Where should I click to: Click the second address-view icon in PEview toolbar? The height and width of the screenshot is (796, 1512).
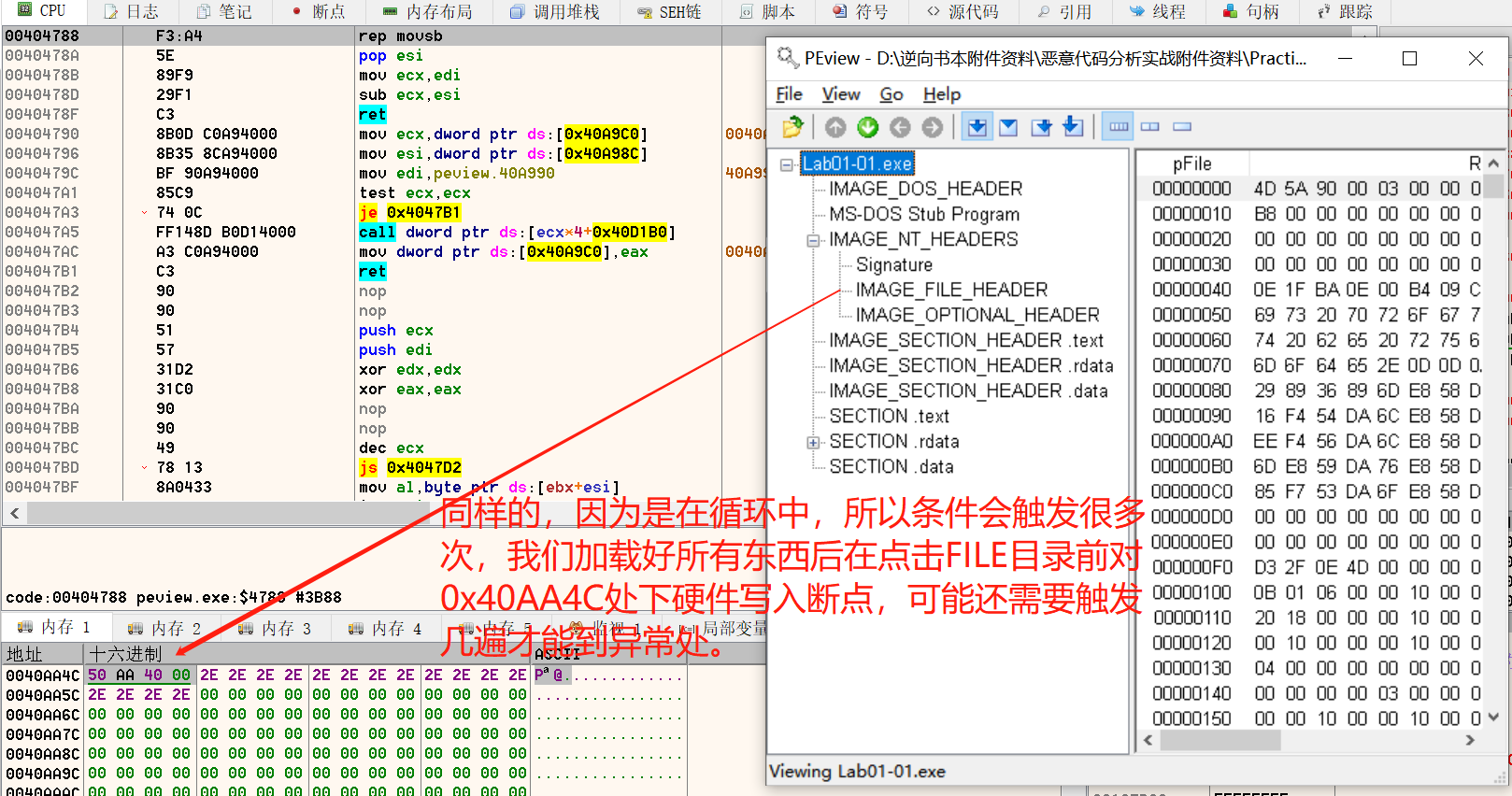[1008, 127]
